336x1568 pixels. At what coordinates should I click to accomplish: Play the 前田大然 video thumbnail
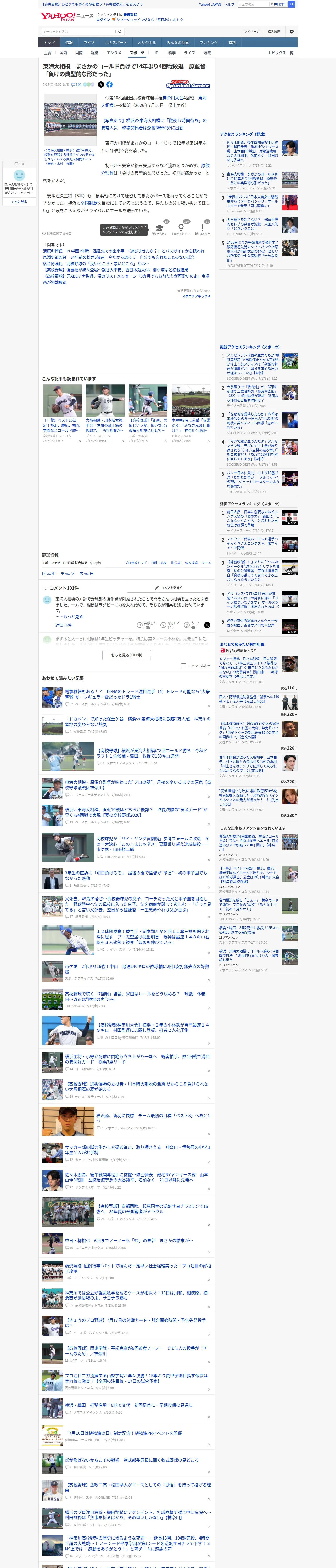[289, 517]
